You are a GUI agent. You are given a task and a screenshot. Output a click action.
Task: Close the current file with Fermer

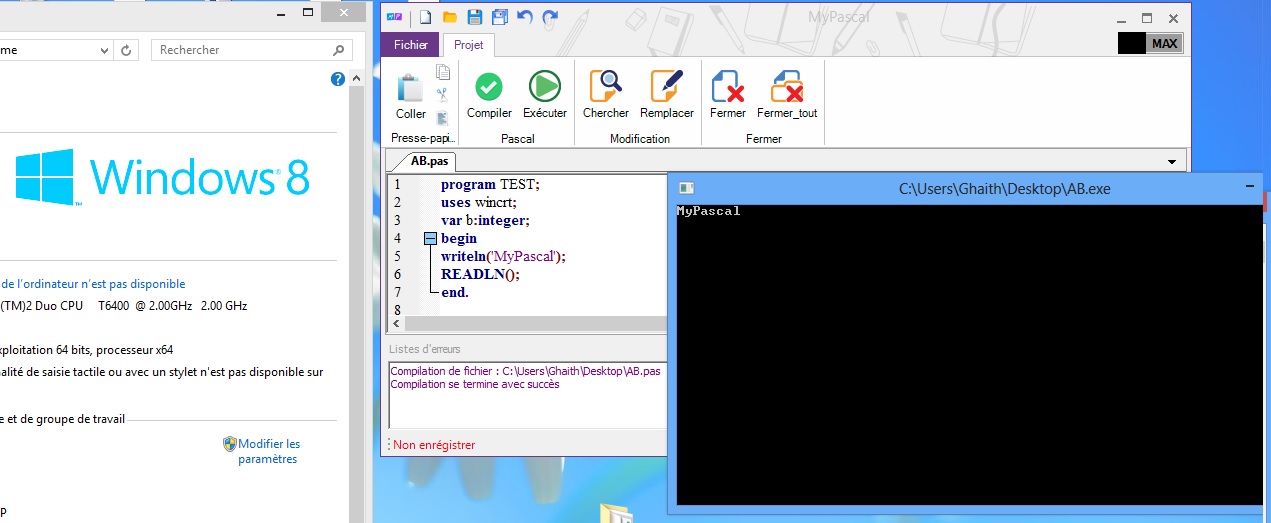pos(728,96)
